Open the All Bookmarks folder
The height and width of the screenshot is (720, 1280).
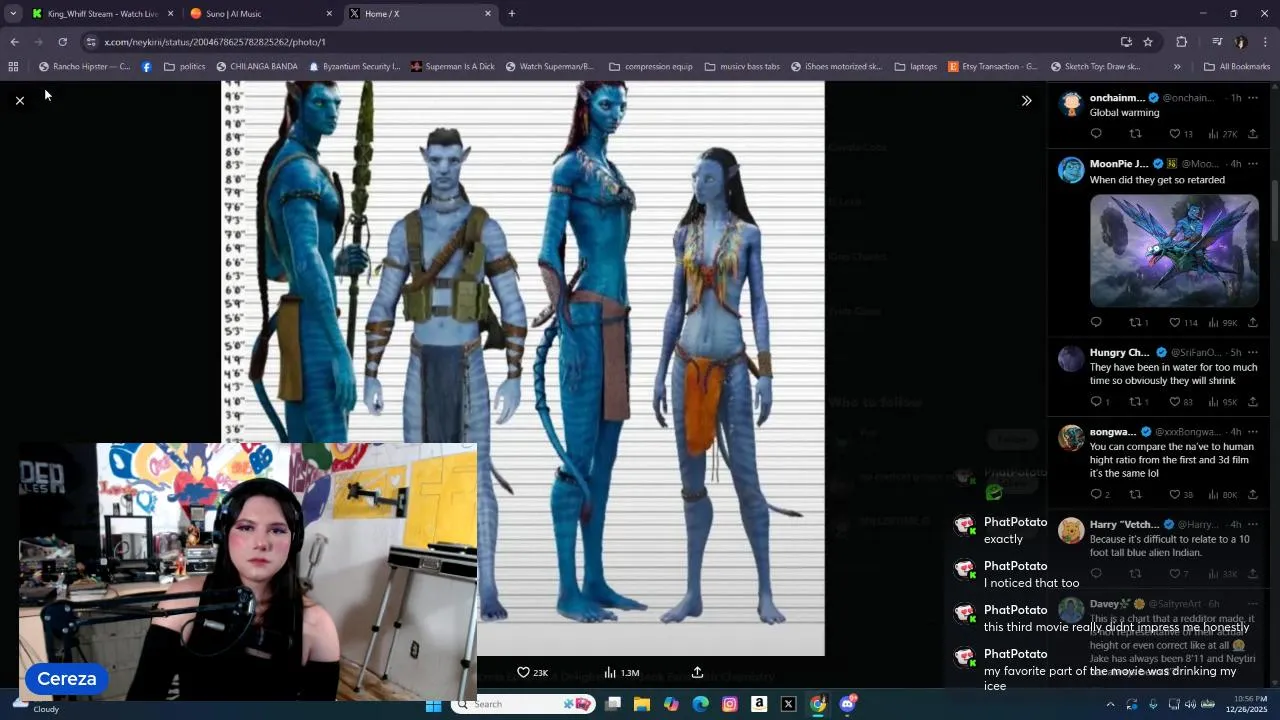[x=1237, y=67]
